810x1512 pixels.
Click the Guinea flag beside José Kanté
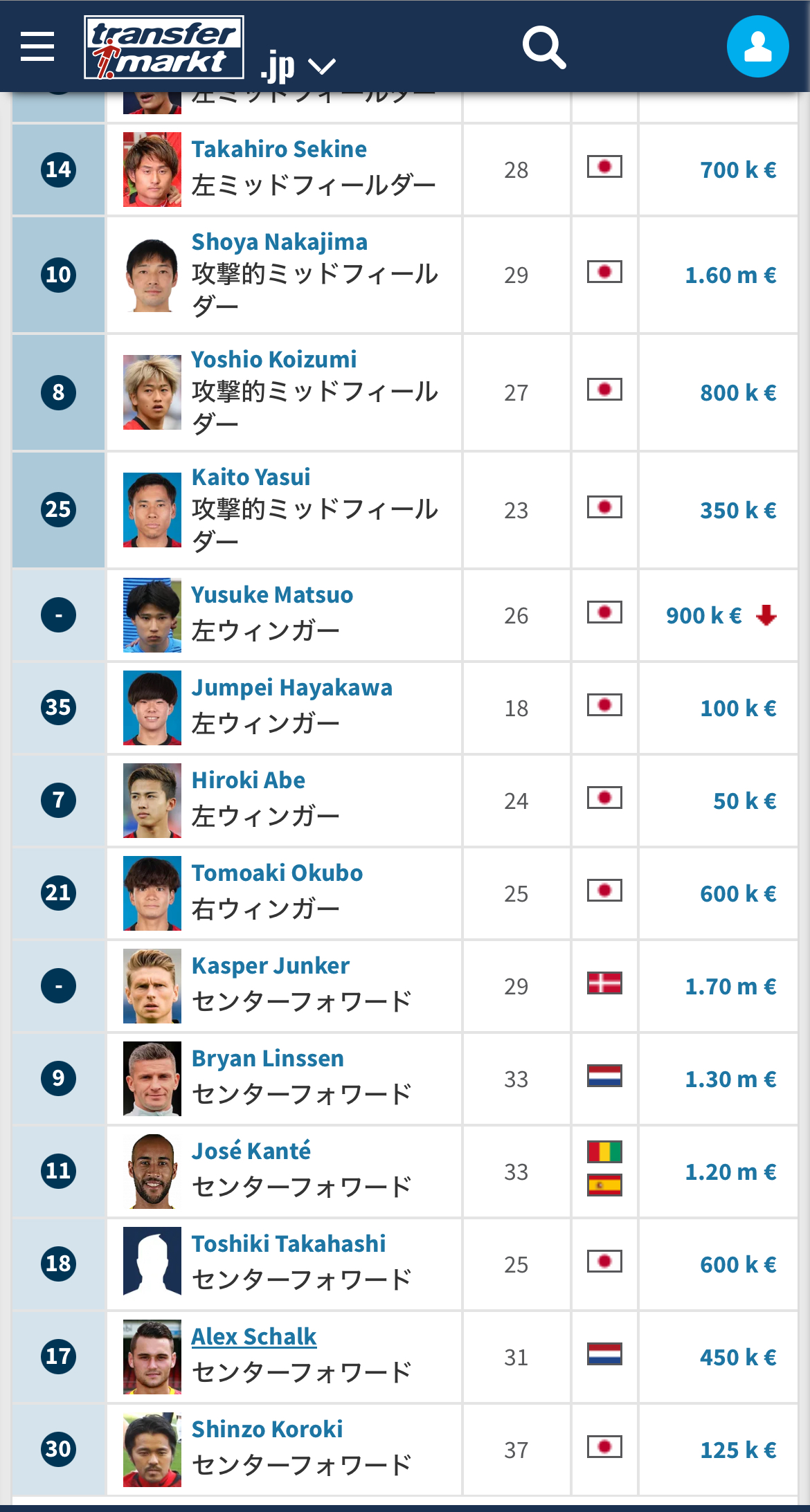click(604, 1152)
